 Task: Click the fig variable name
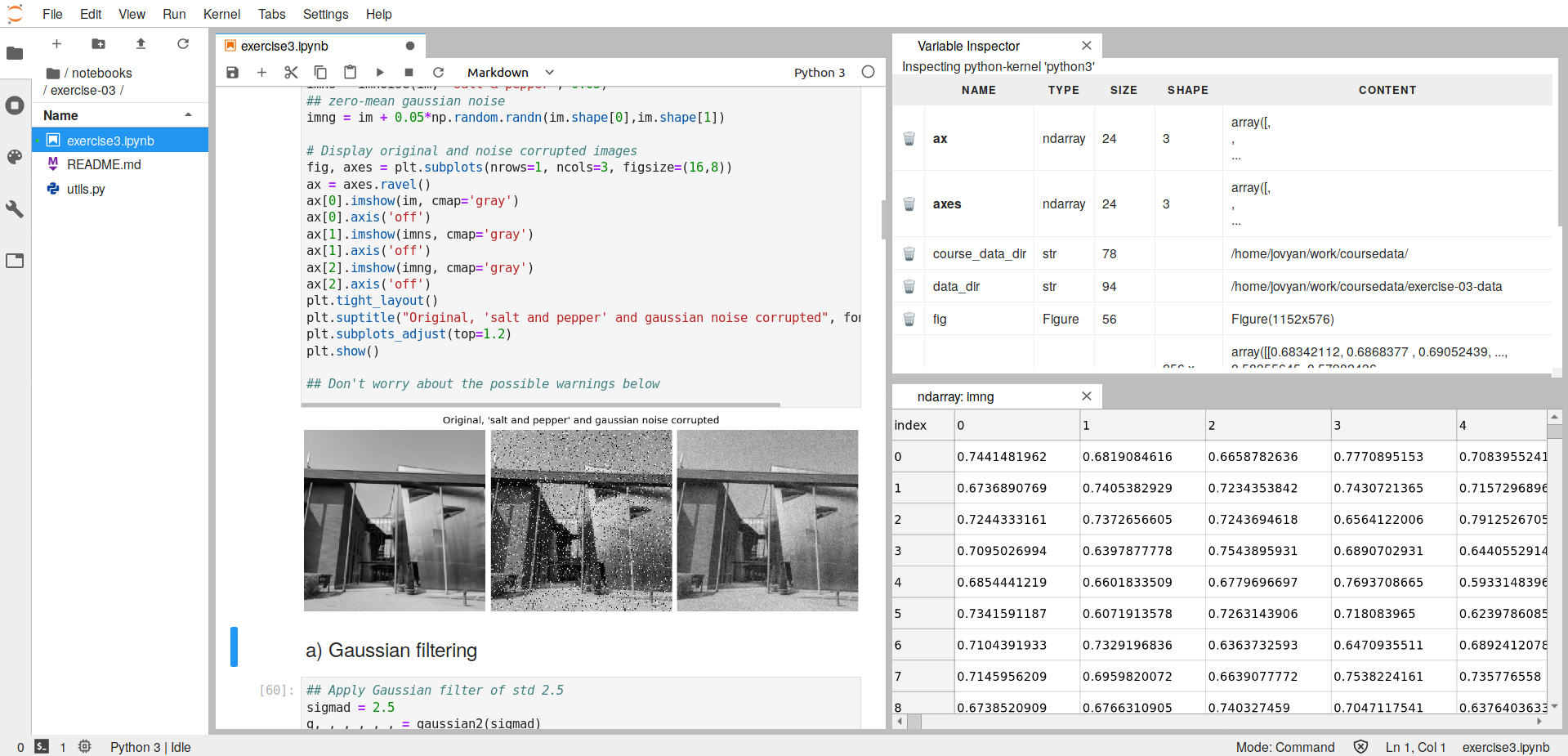[x=939, y=319]
